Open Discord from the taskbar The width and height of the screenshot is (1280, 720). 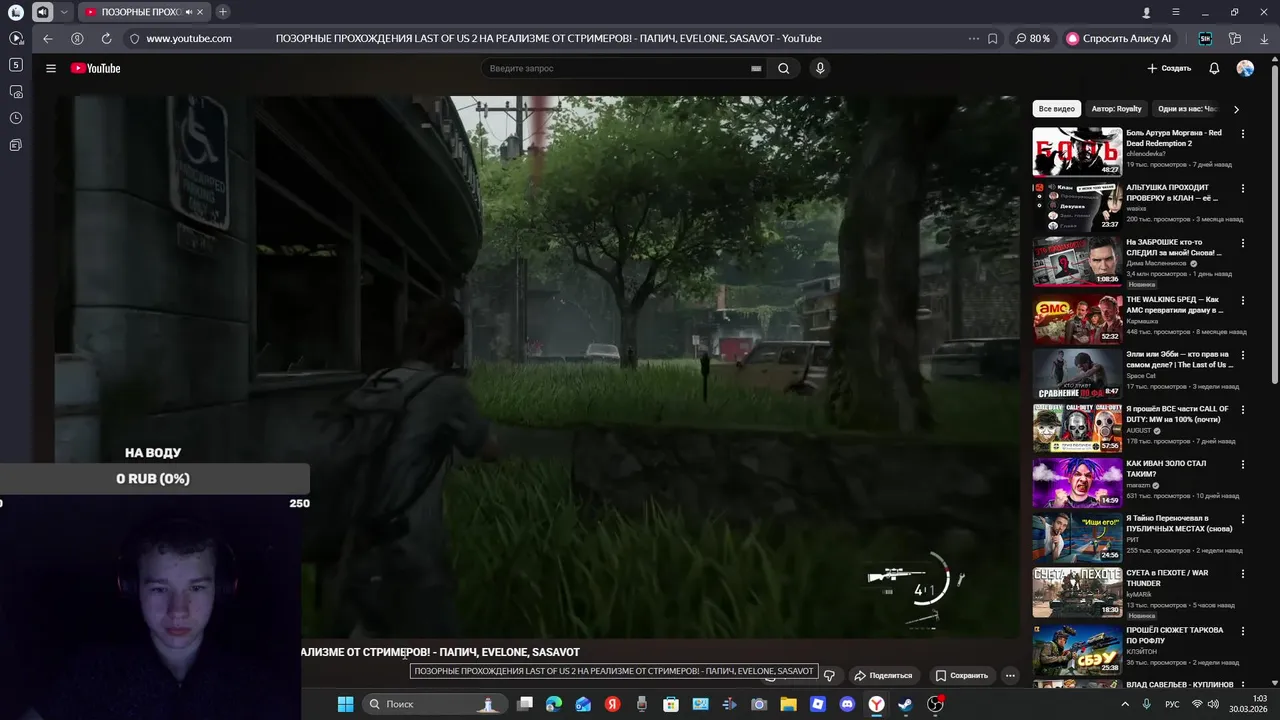[847, 704]
